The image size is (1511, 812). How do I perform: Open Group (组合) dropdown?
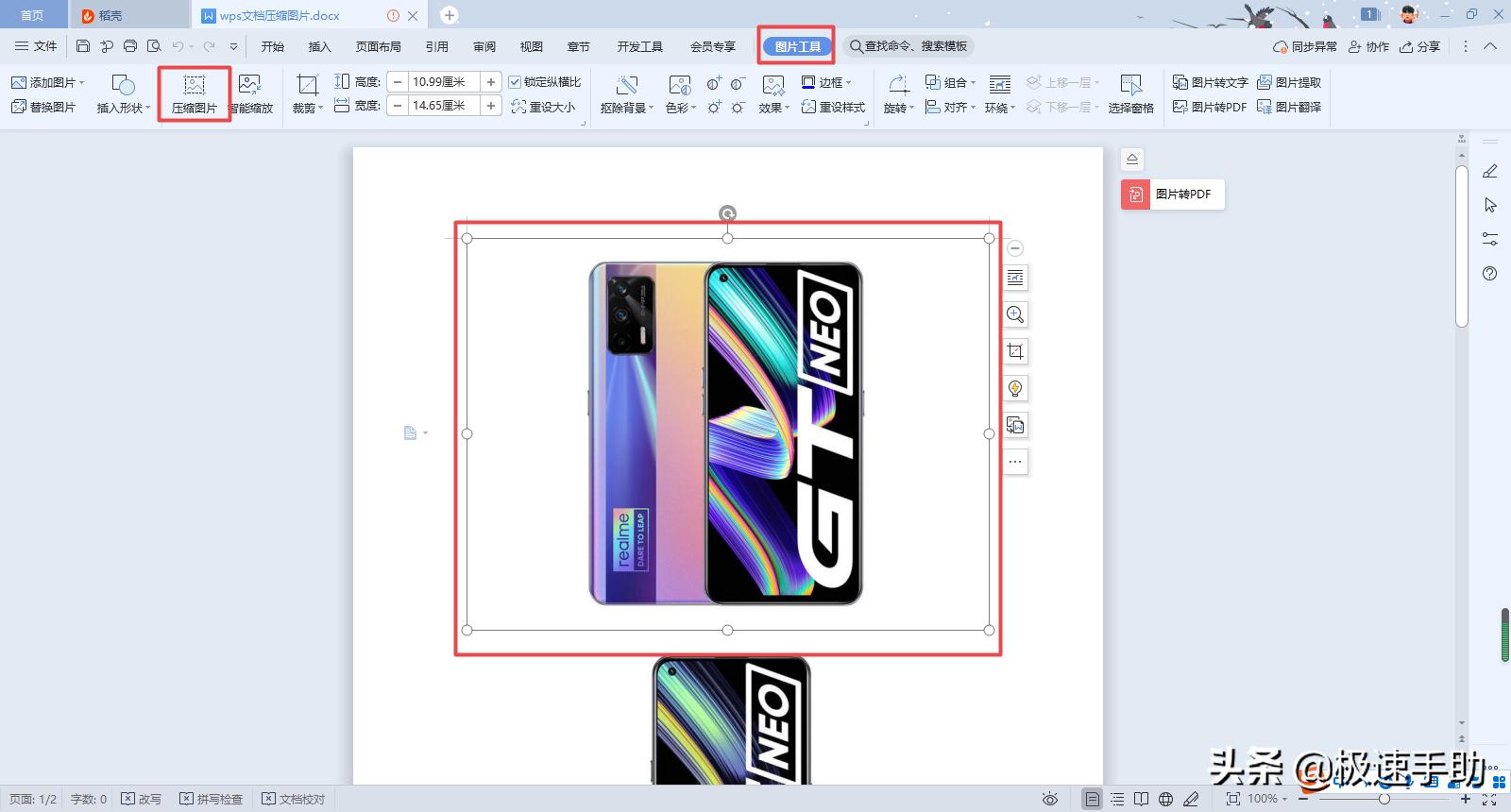coord(951,82)
